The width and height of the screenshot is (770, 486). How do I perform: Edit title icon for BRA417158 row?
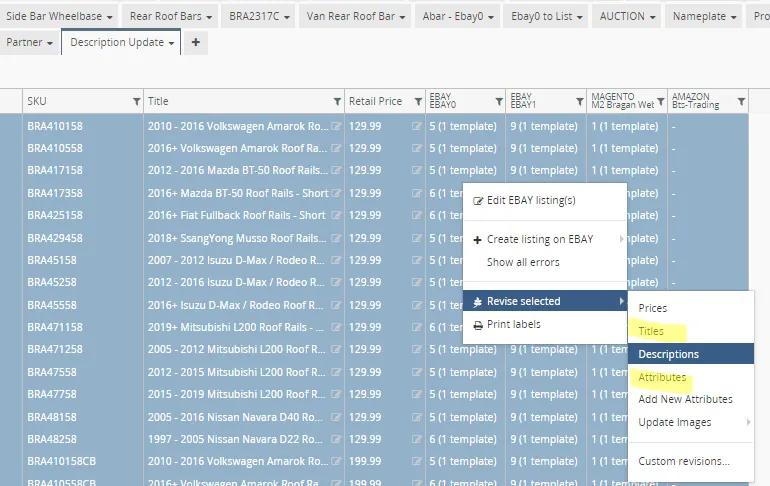[336, 170]
